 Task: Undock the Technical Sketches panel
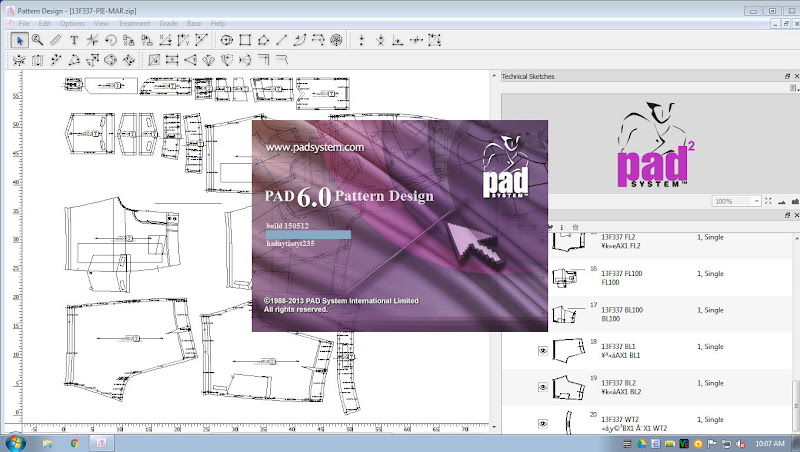(787, 76)
